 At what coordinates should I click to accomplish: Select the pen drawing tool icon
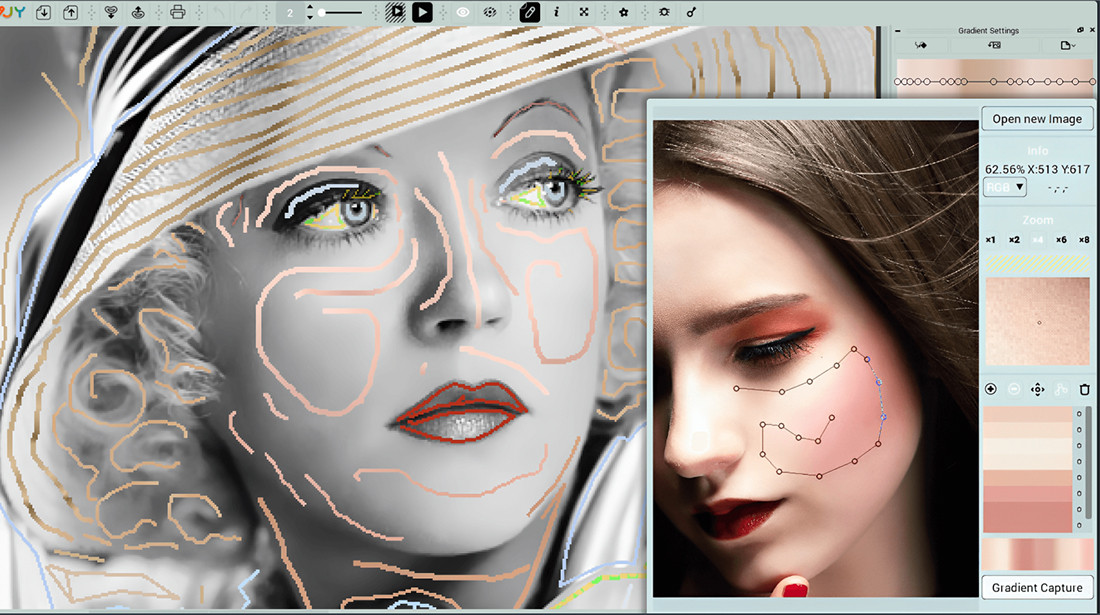tap(529, 12)
